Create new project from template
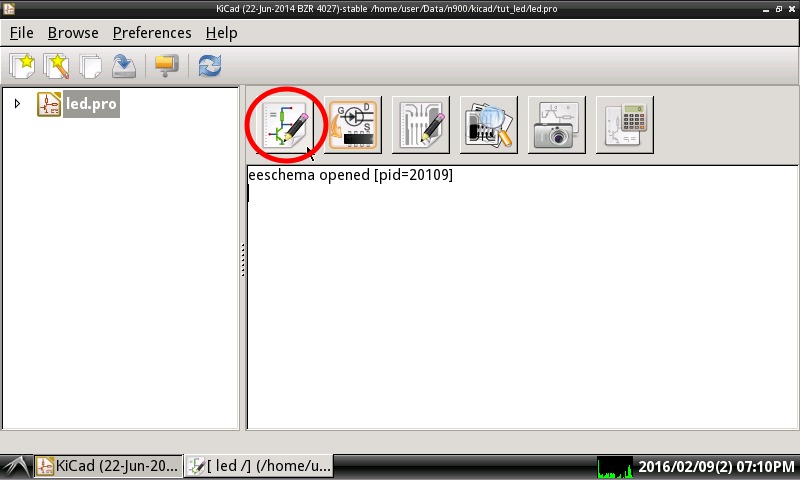The height and width of the screenshot is (480, 800). coord(56,66)
